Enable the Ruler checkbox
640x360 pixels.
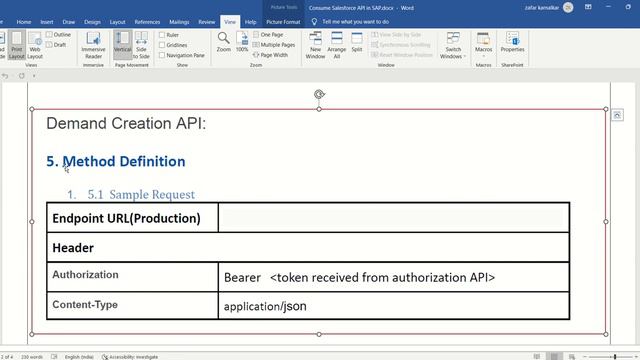162,35
